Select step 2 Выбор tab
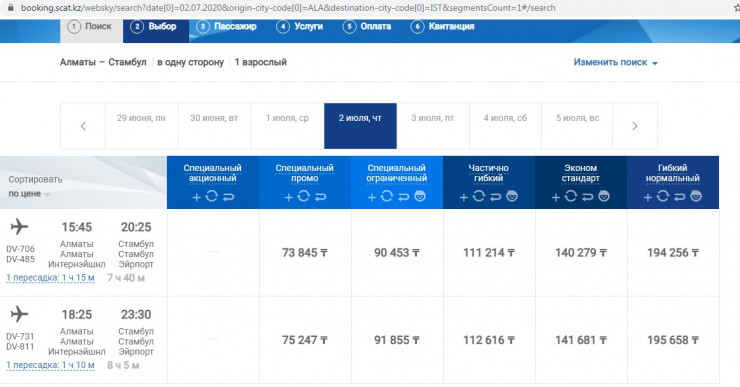 (x=156, y=30)
